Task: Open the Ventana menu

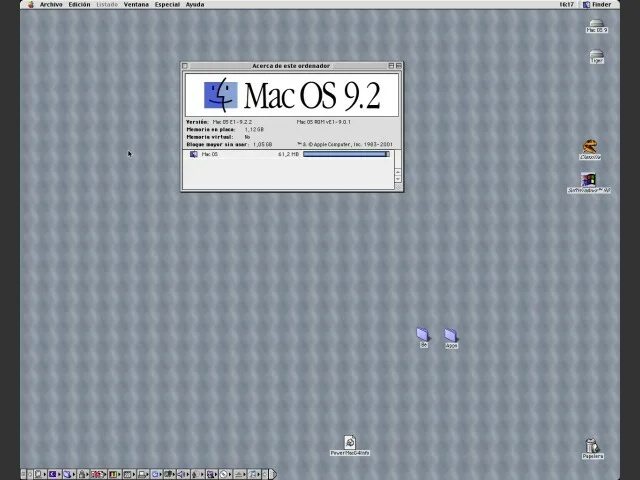Action: [x=136, y=4]
